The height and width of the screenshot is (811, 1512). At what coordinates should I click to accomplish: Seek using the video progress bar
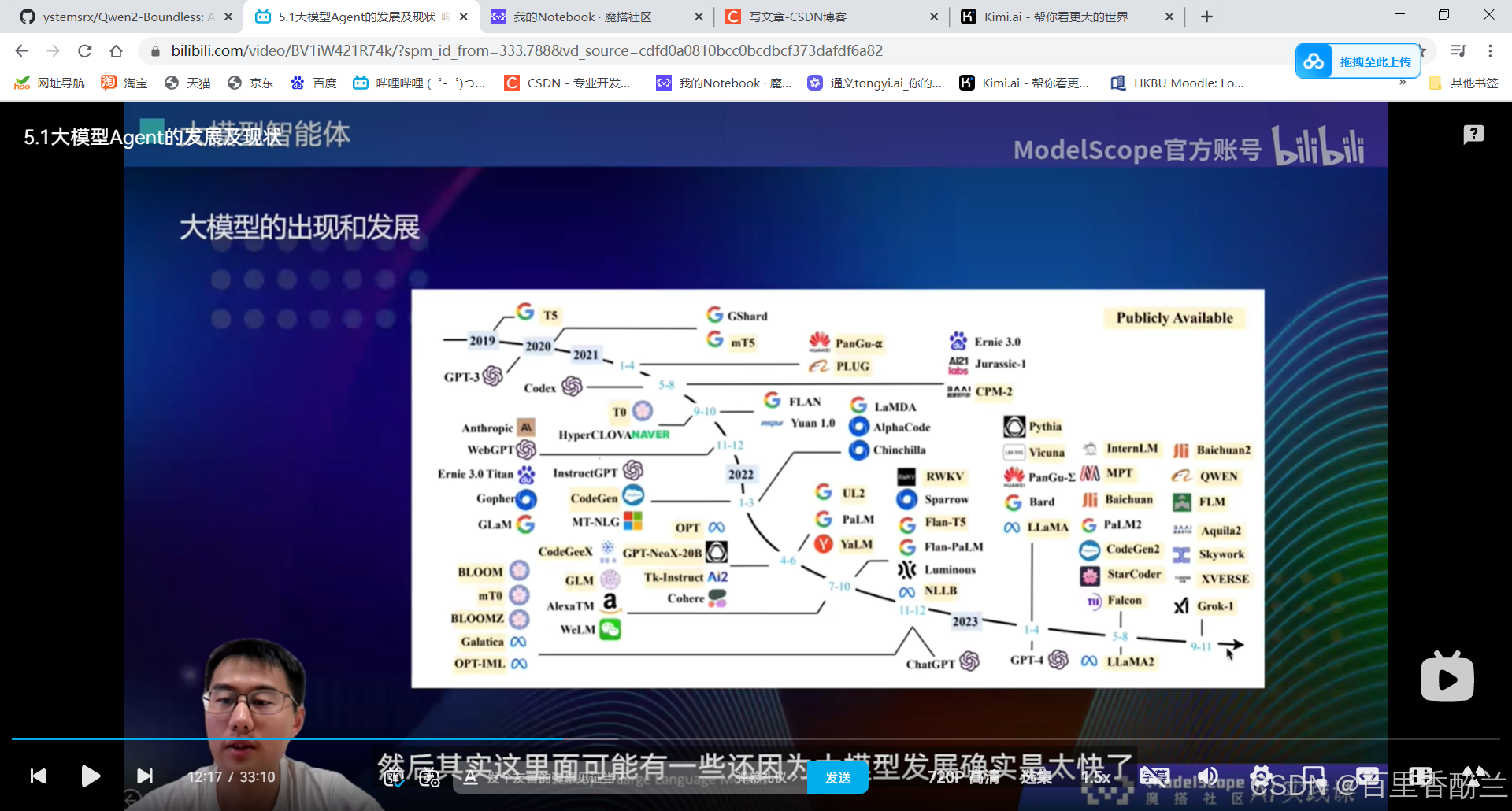pyautogui.click(x=755, y=739)
